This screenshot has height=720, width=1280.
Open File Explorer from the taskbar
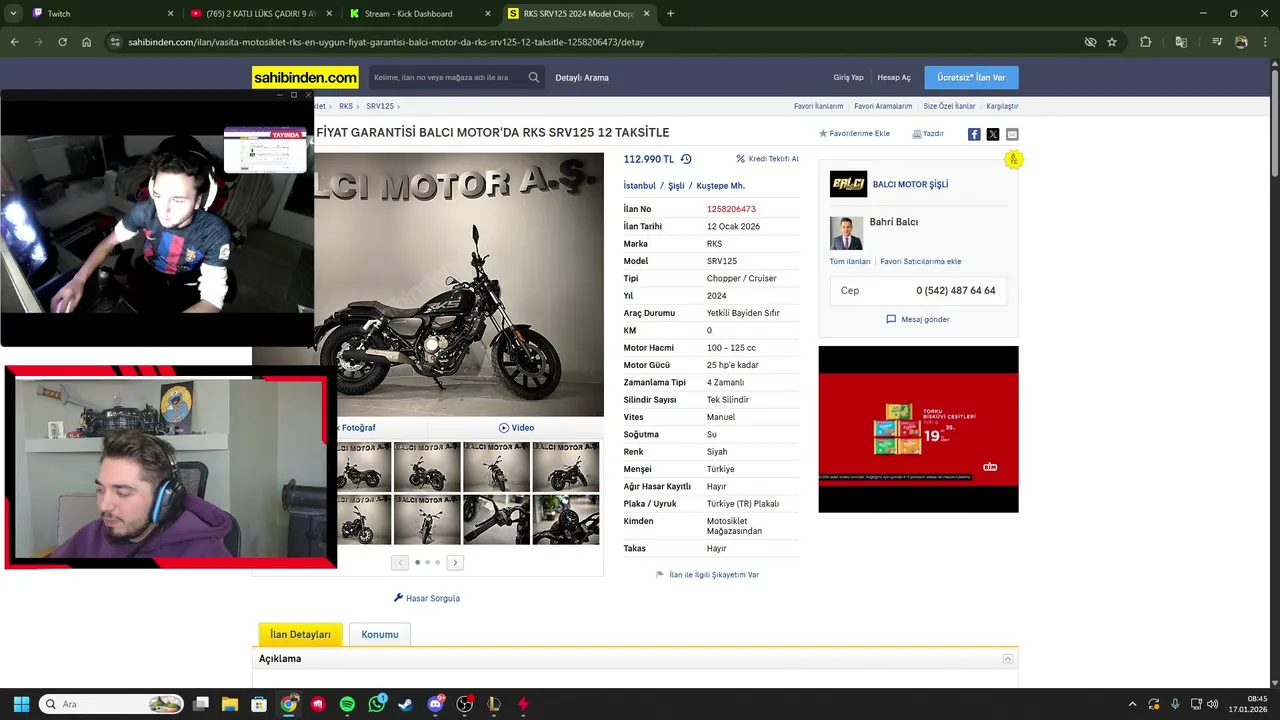230,704
